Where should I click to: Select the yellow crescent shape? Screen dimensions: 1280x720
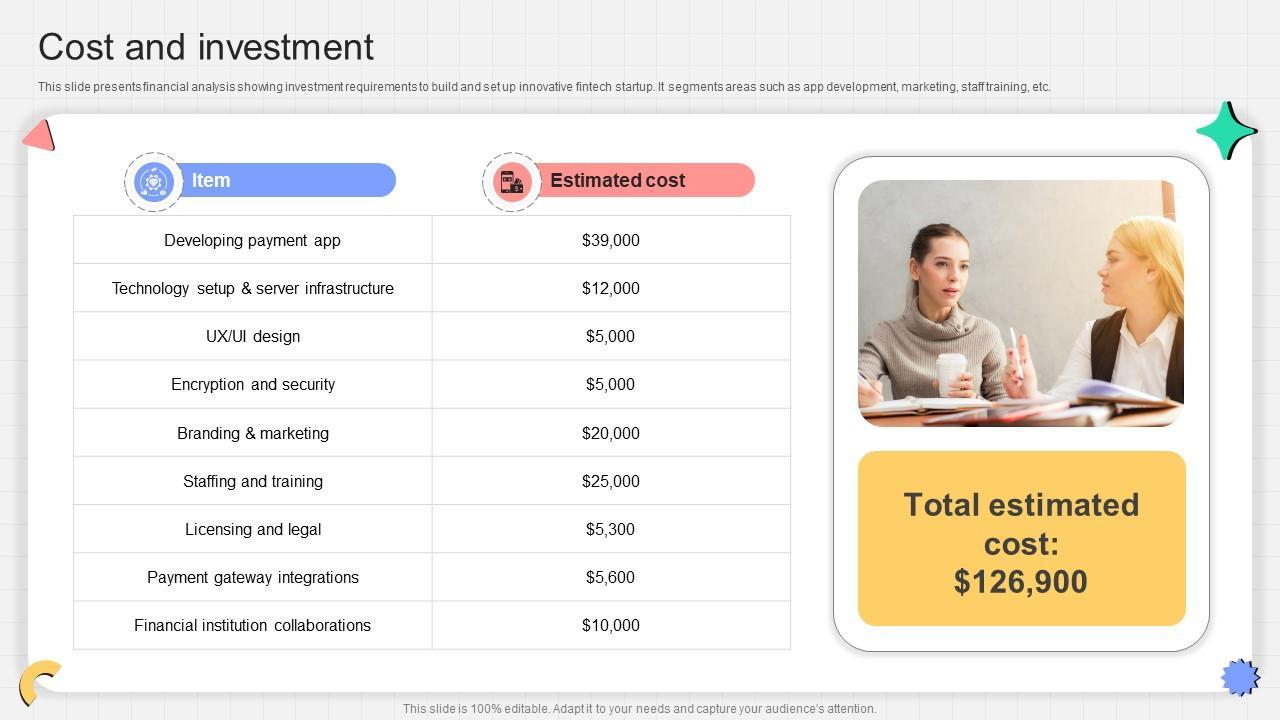(38, 682)
